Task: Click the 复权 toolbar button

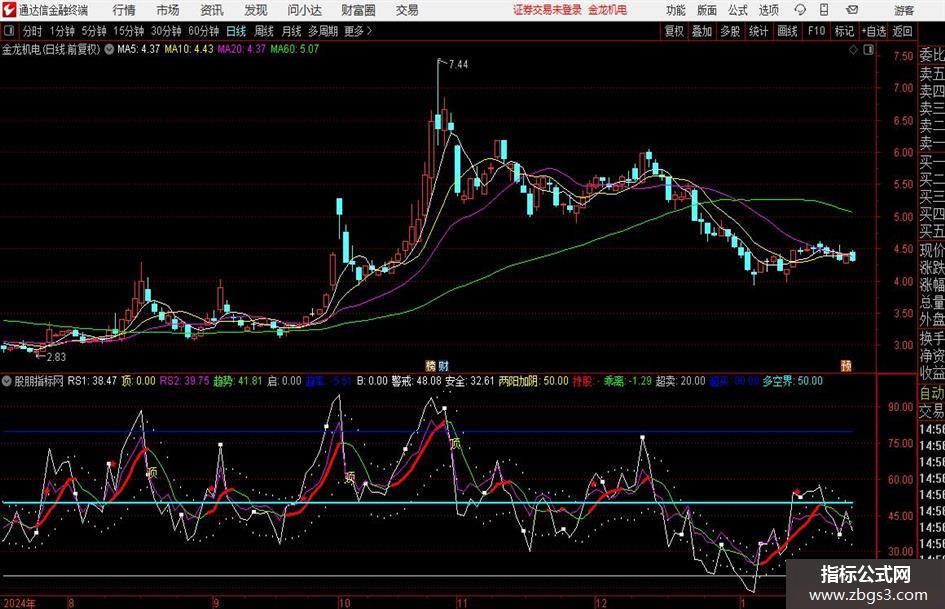Action: click(x=674, y=31)
